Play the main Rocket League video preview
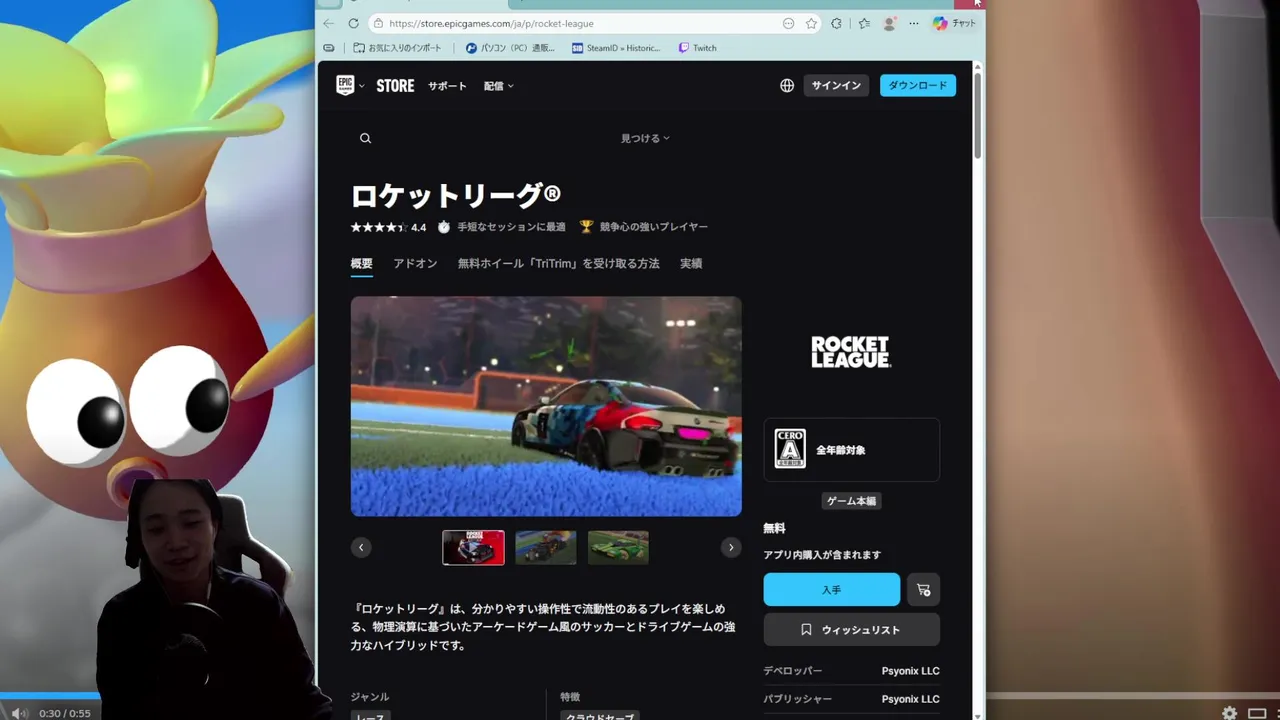Screen dimensions: 1280x720 point(546,406)
